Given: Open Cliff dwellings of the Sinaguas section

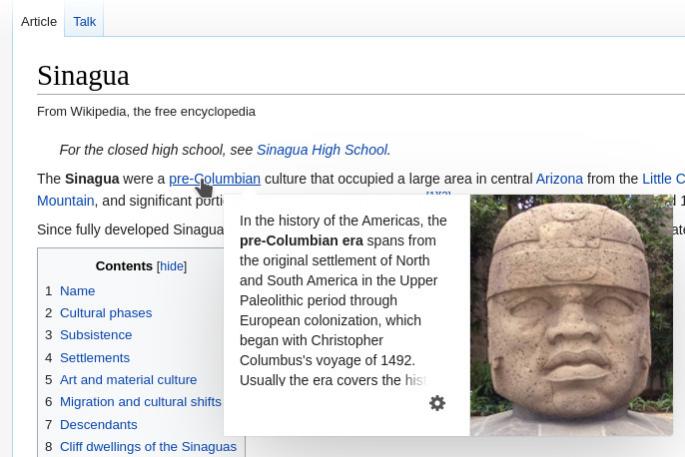Looking at the screenshot, I should pos(148,447).
